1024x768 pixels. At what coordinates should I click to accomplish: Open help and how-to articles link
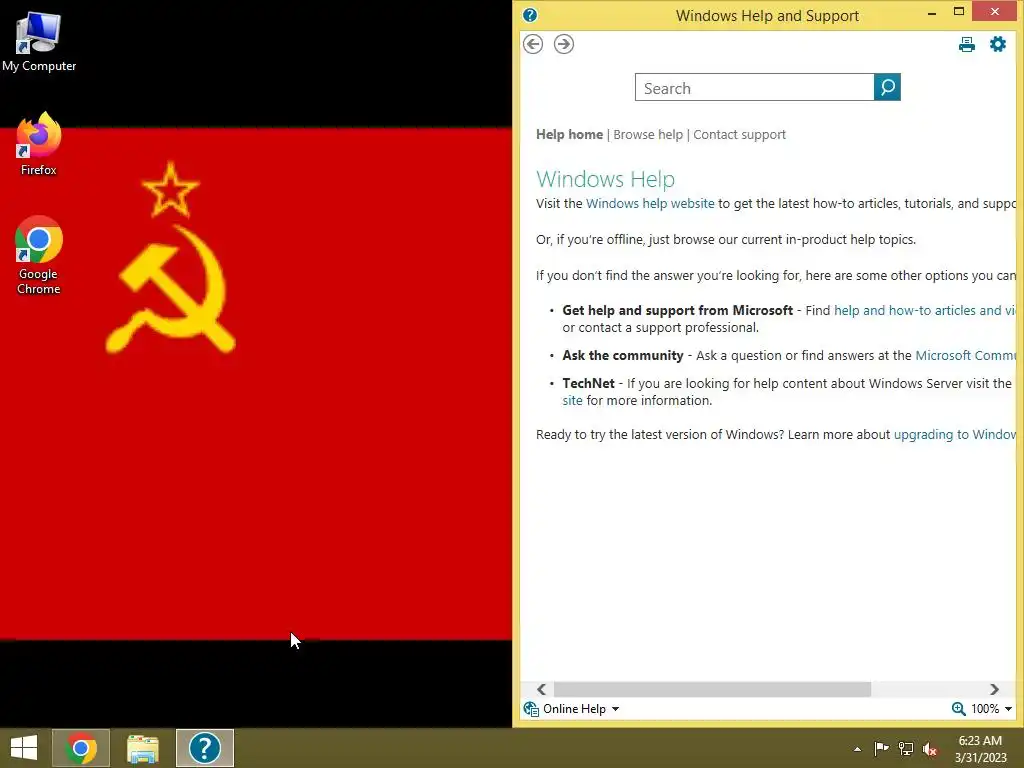point(925,311)
